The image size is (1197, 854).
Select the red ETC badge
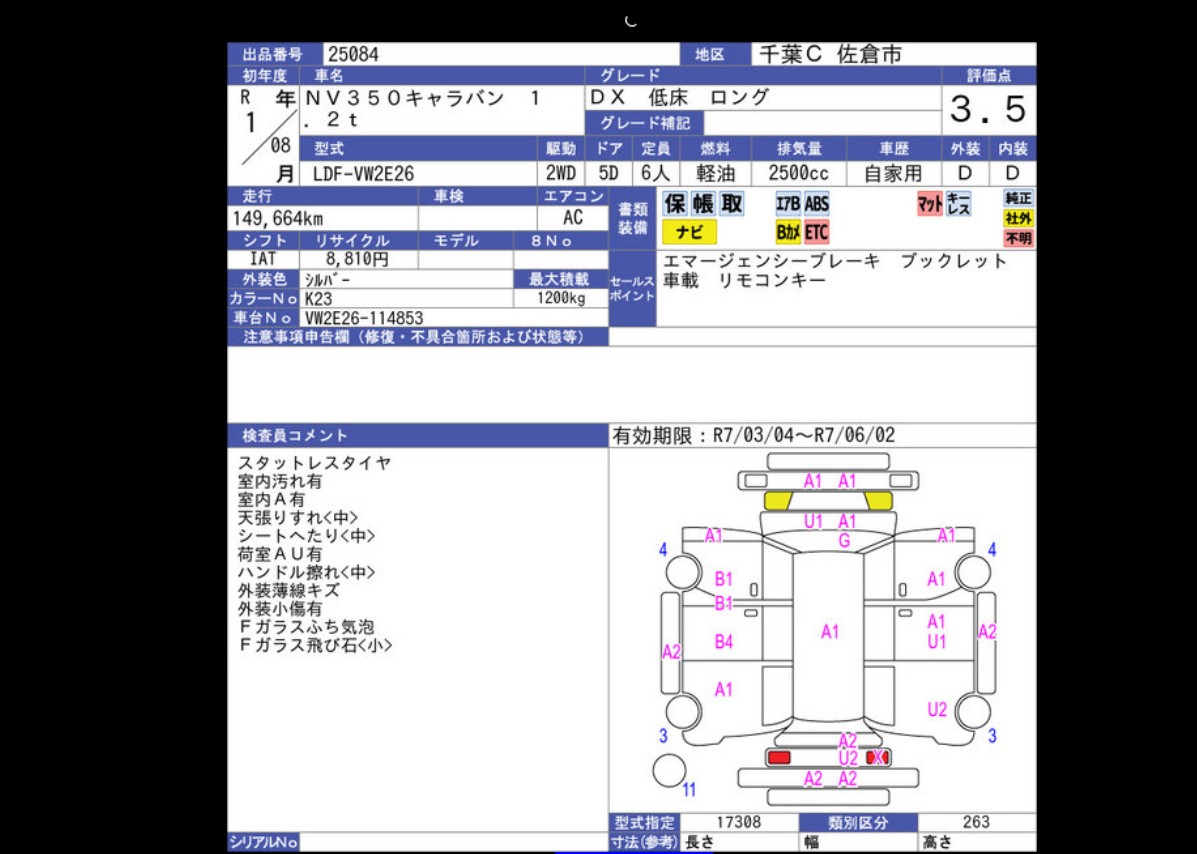(x=816, y=232)
